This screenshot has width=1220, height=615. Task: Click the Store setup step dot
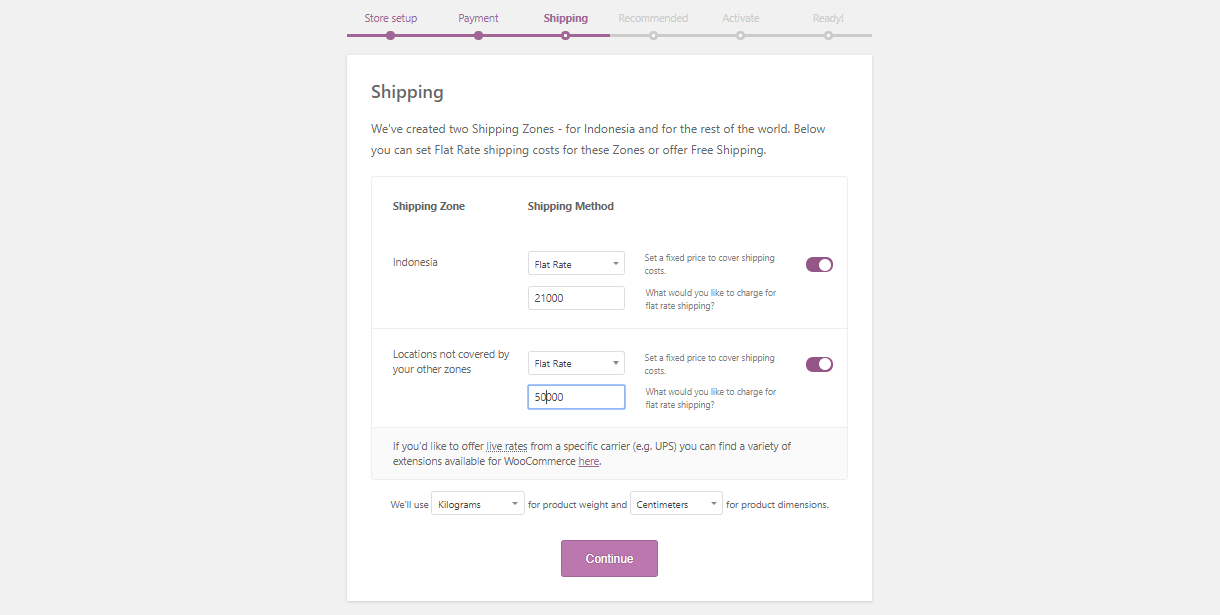pyautogui.click(x=390, y=36)
